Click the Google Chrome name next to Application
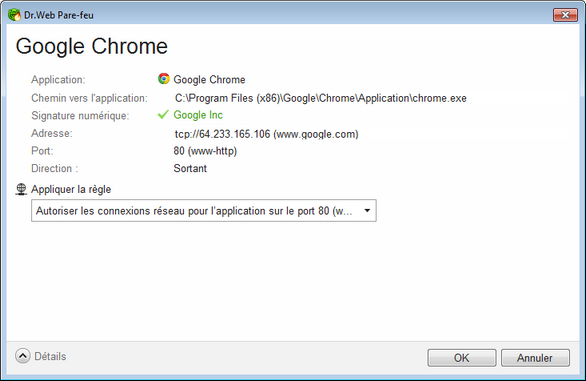This screenshot has width=586, height=381. click(209, 80)
